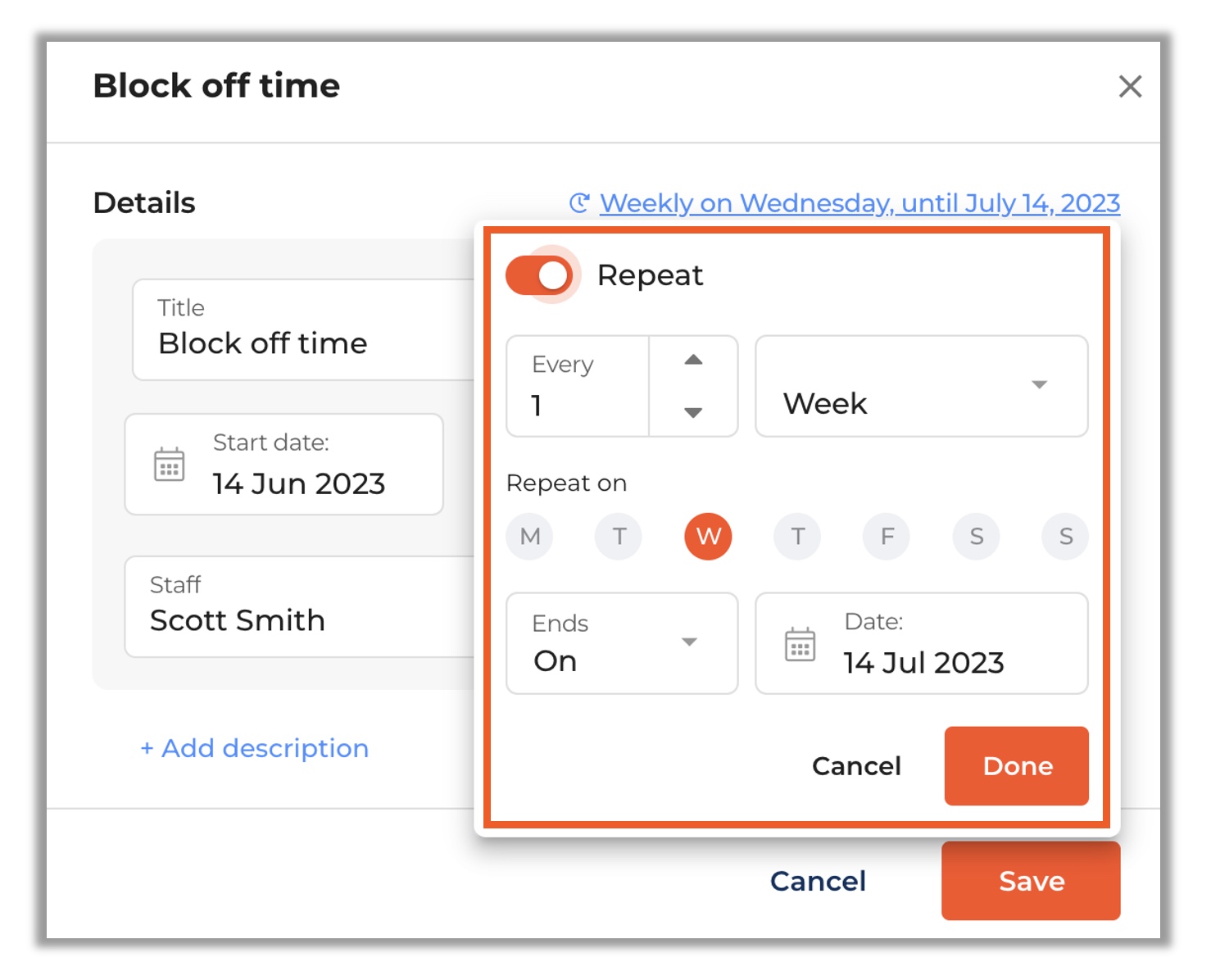Screen dimensions: 1211x980
Task: Click the 14 Jul 2023 end date field
Action: pos(921,643)
